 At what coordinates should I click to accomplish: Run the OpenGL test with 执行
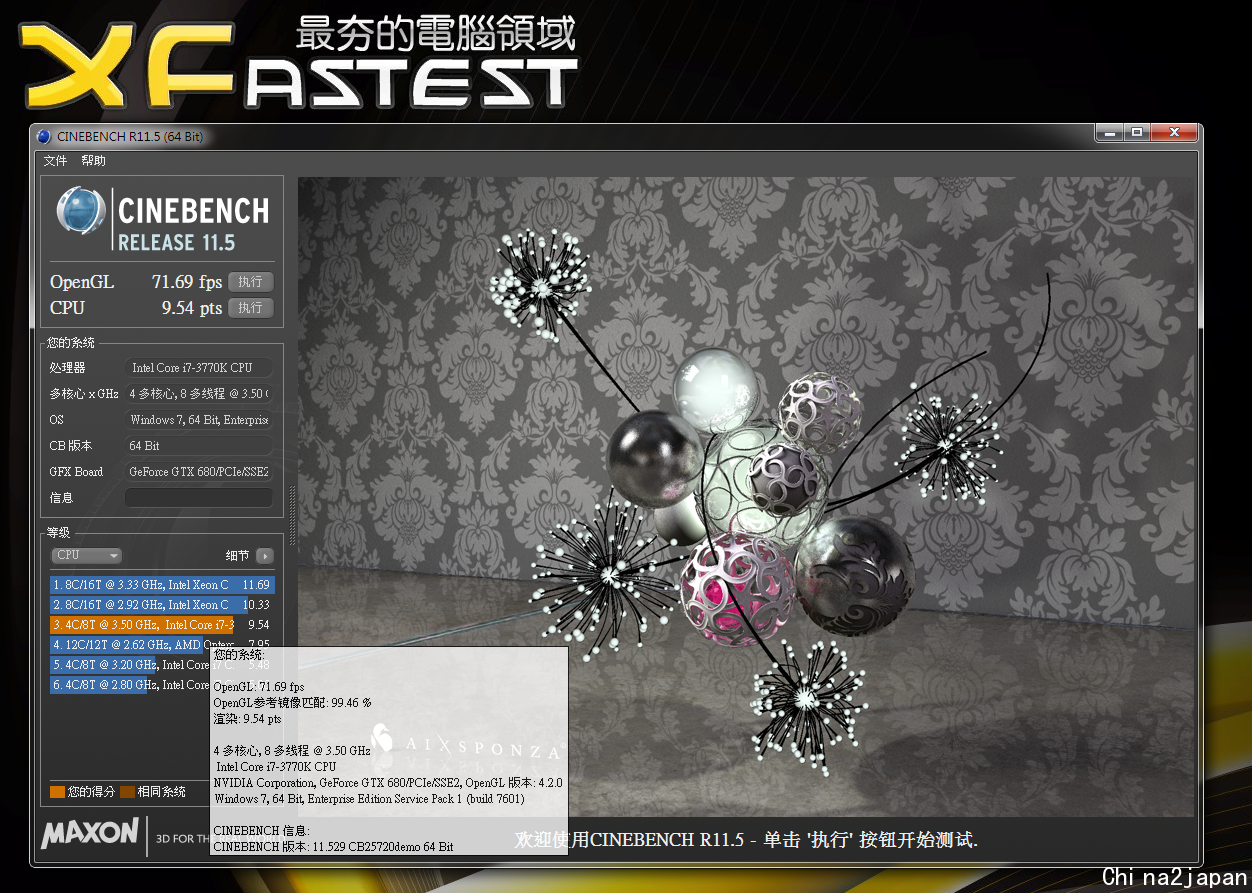250,282
